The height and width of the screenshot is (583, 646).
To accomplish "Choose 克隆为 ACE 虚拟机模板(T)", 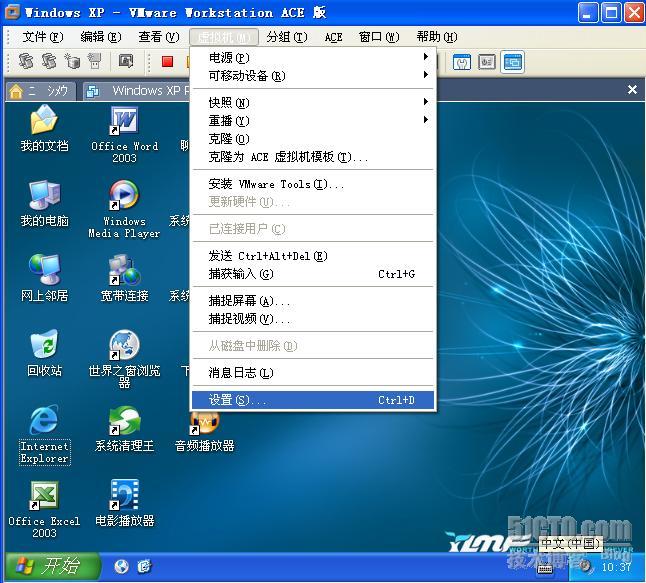I will (313, 157).
